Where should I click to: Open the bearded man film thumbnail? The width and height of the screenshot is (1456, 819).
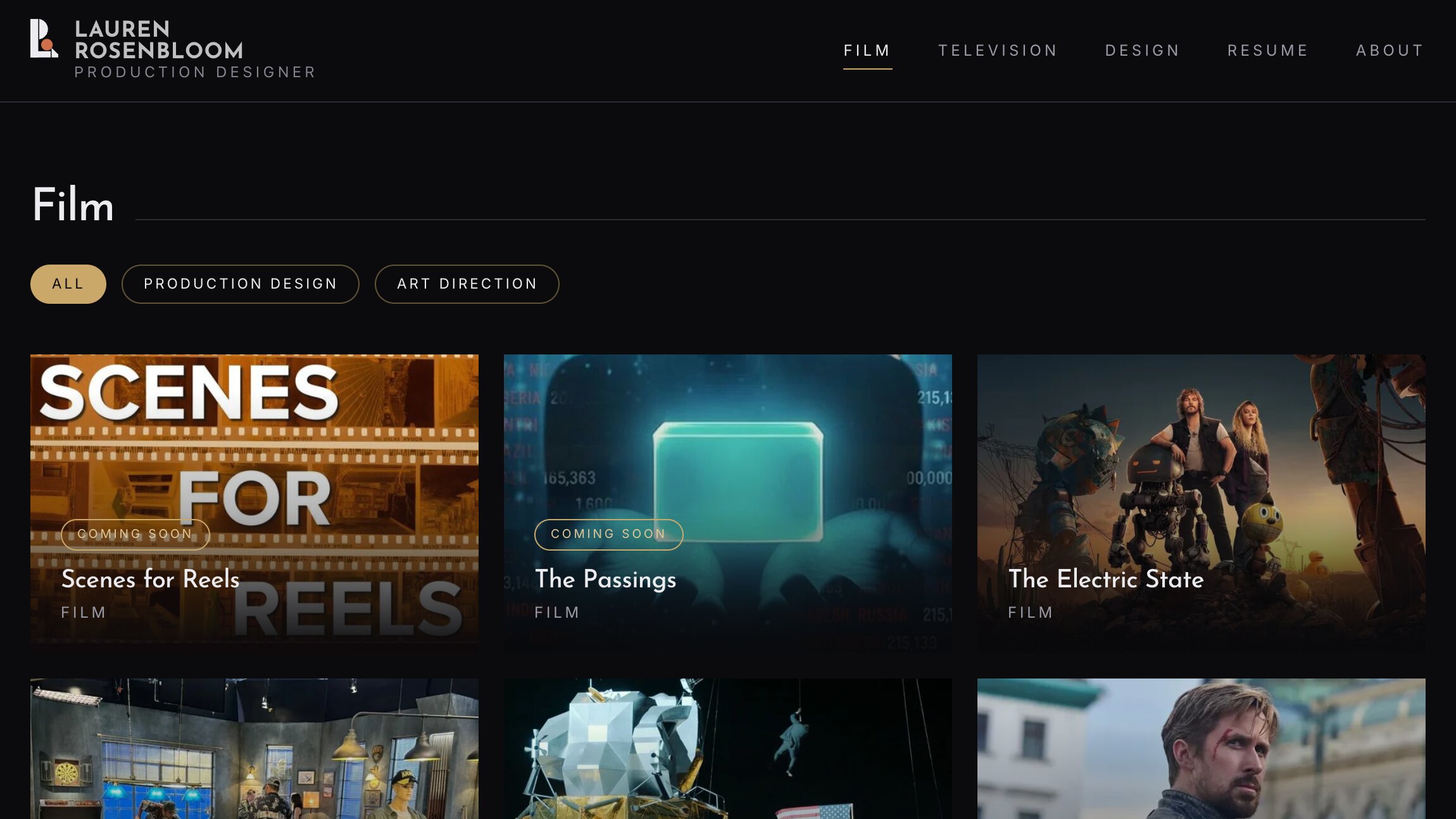coord(1202,749)
